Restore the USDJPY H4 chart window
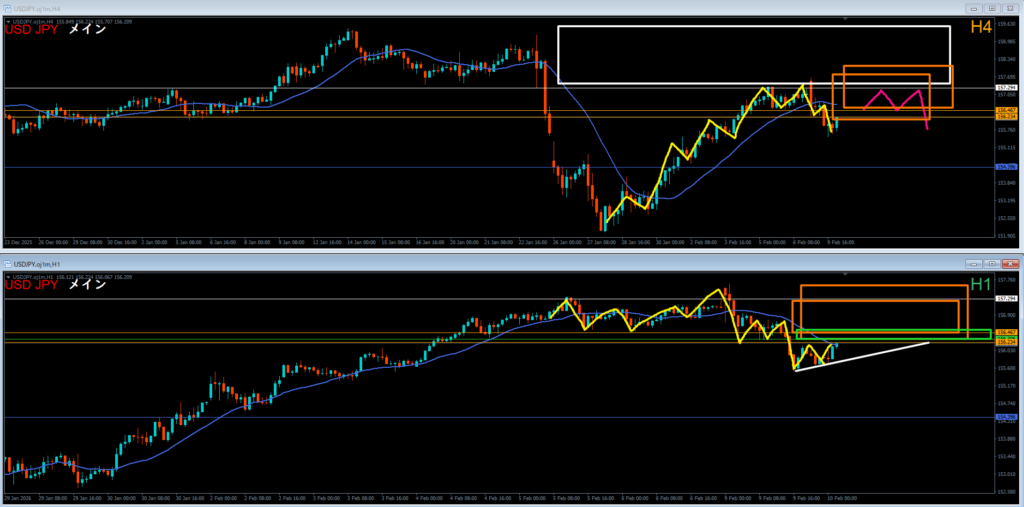The width and height of the screenshot is (1024, 507). (992, 8)
